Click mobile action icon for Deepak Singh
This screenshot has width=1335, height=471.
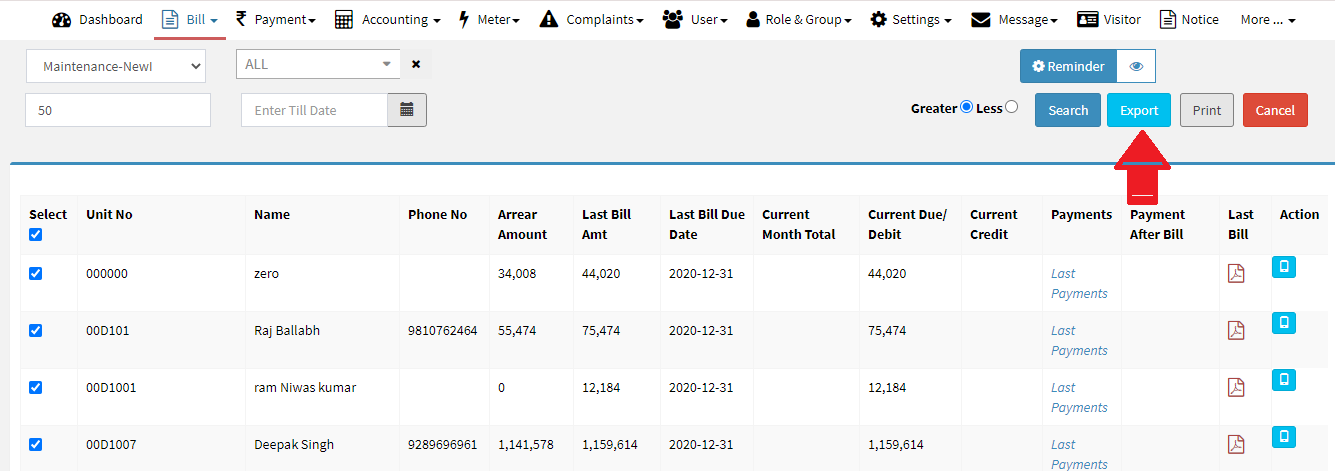click(x=1284, y=437)
